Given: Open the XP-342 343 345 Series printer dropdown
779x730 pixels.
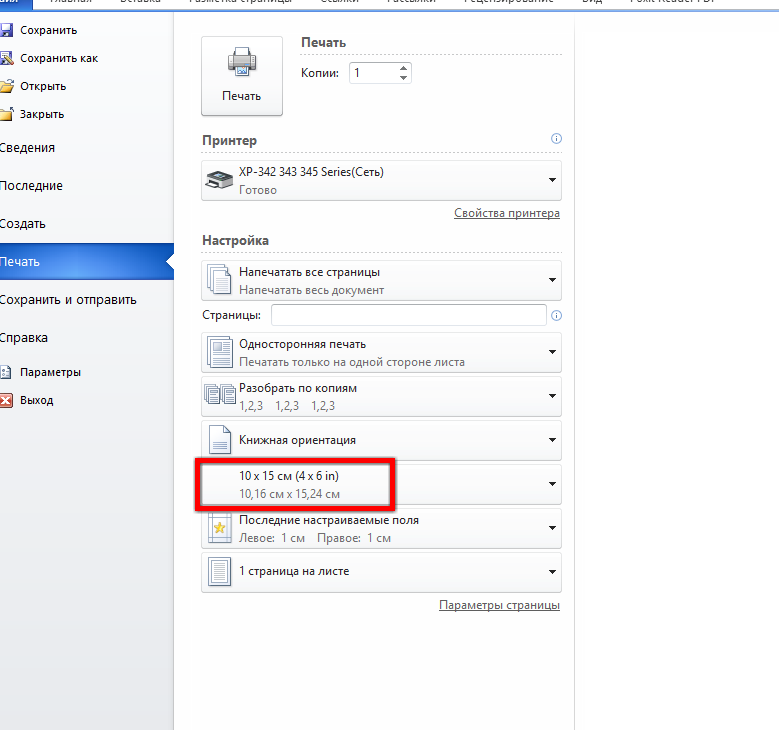Looking at the screenshot, I should [x=382, y=180].
